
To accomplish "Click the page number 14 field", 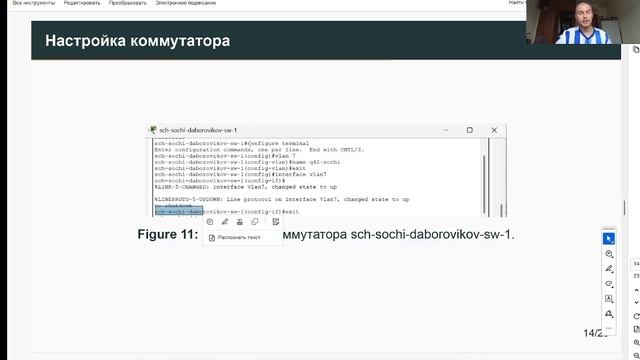I will [x=636, y=264].
